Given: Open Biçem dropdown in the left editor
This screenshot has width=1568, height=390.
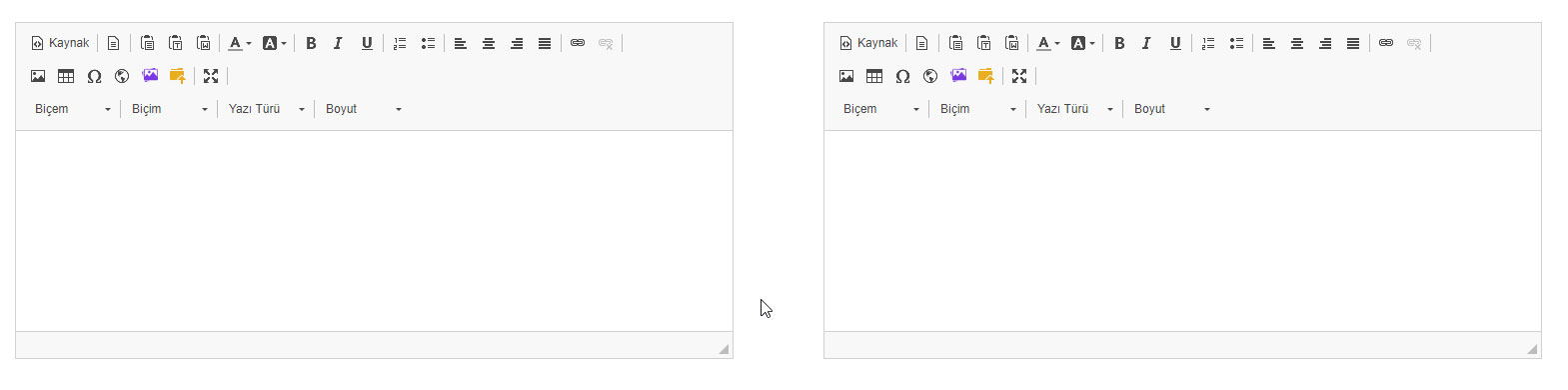Looking at the screenshot, I should (x=73, y=109).
